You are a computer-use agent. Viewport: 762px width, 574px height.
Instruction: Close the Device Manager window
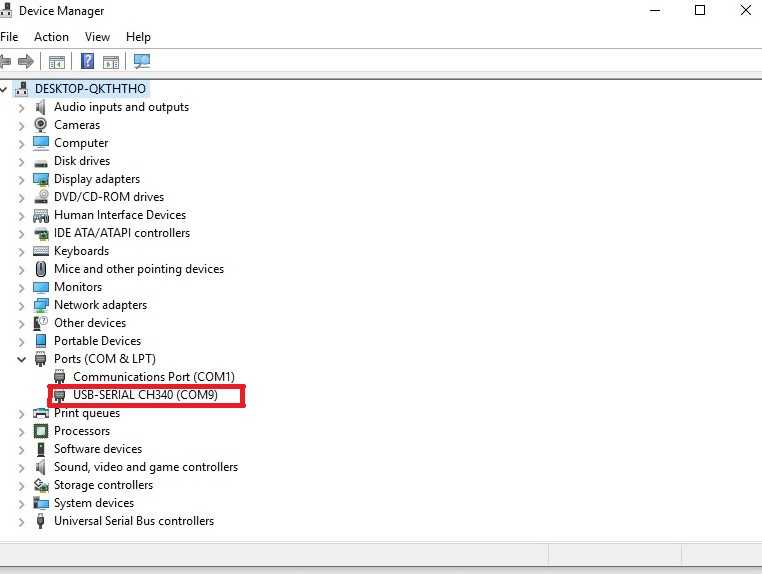coord(745,10)
